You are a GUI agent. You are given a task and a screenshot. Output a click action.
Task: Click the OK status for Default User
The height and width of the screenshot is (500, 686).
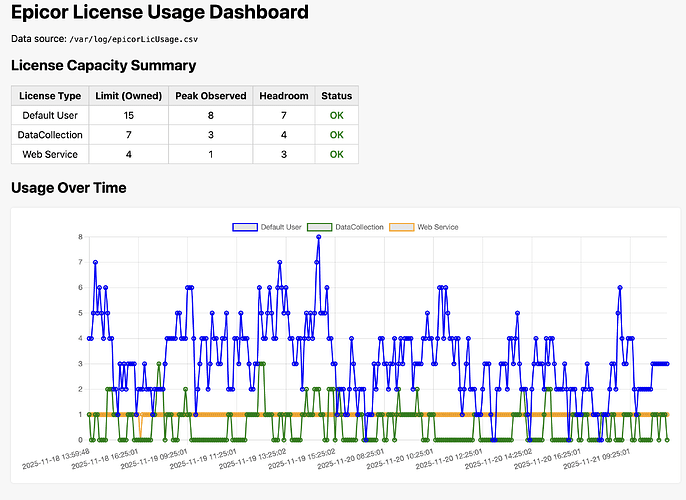click(x=337, y=115)
